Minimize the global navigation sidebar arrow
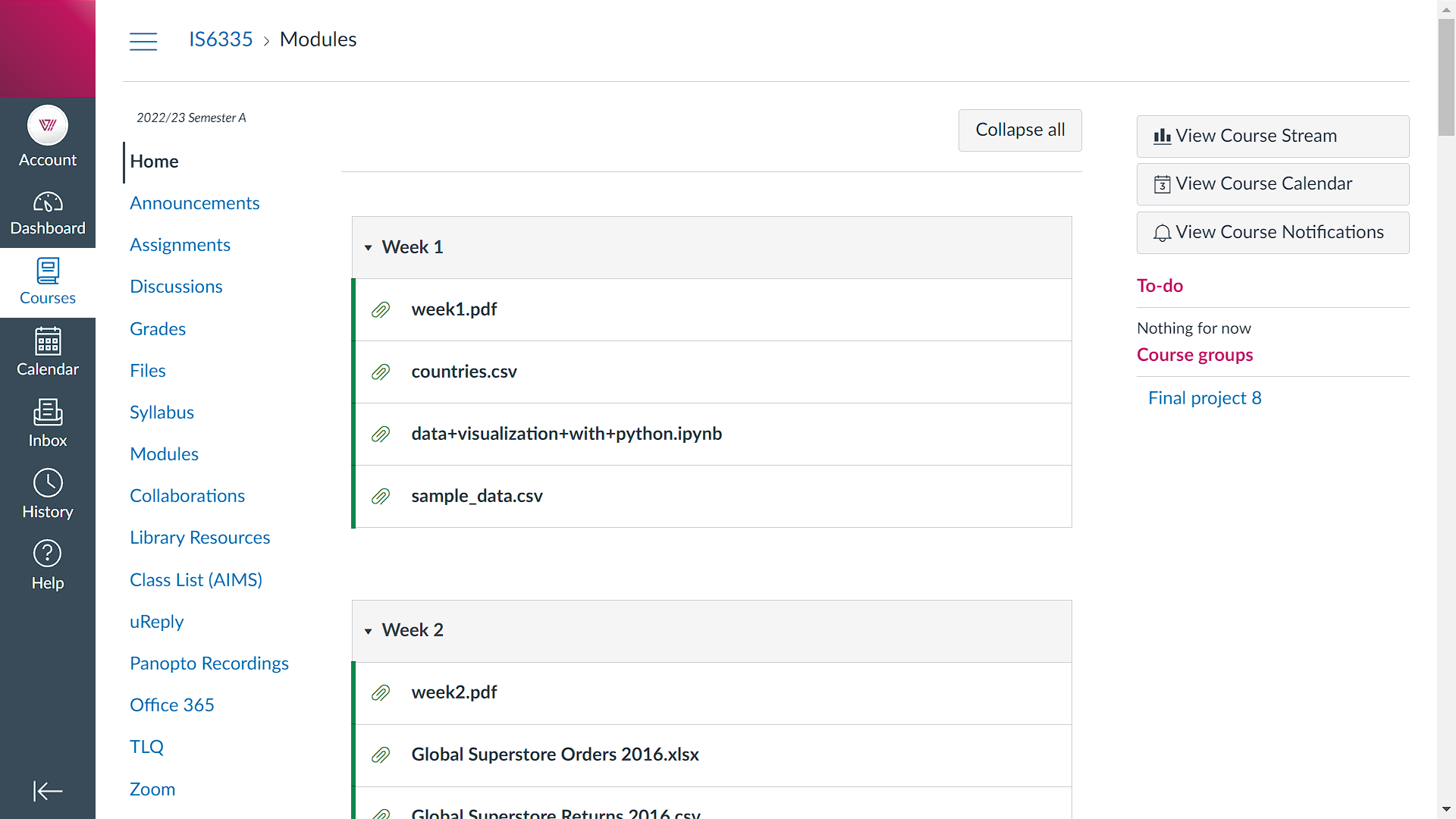1456x819 pixels. pos(48,791)
